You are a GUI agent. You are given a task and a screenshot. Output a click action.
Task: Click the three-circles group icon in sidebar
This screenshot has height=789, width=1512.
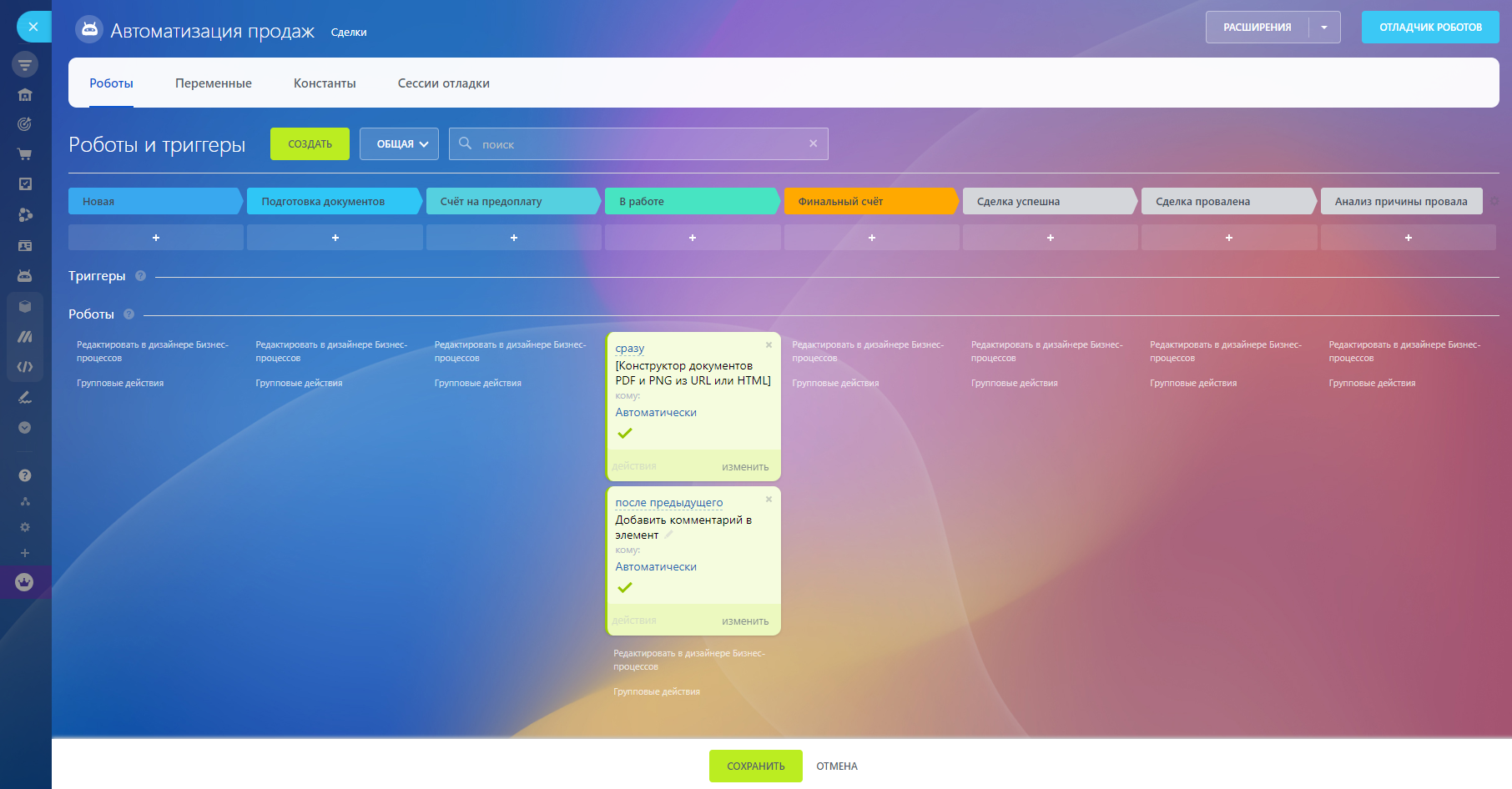25,215
